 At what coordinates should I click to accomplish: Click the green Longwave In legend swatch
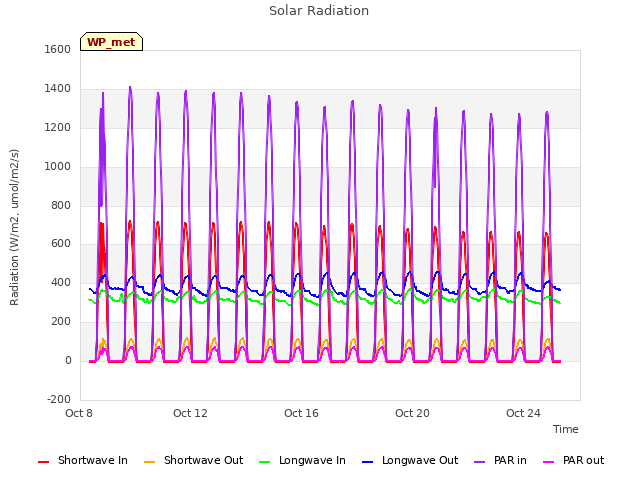pyautogui.click(x=265, y=462)
